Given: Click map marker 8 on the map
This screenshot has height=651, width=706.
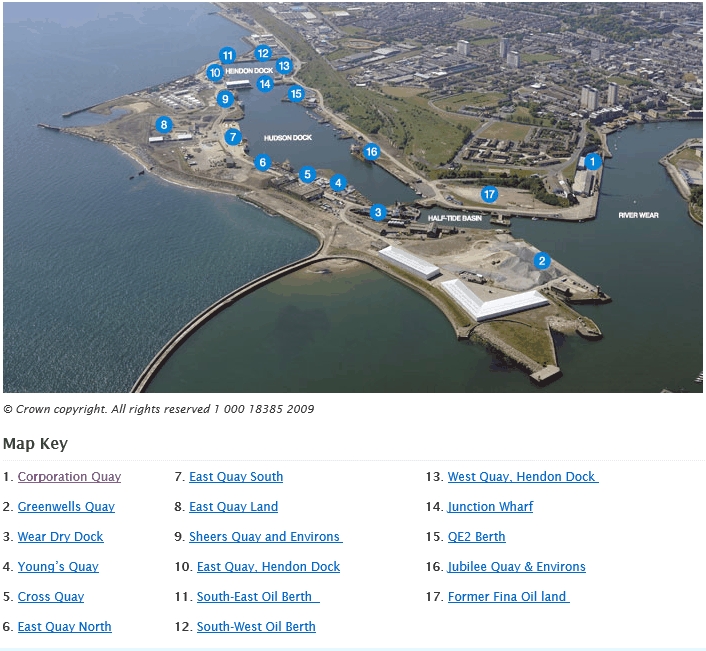Looking at the screenshot, I should click(164, 125).
